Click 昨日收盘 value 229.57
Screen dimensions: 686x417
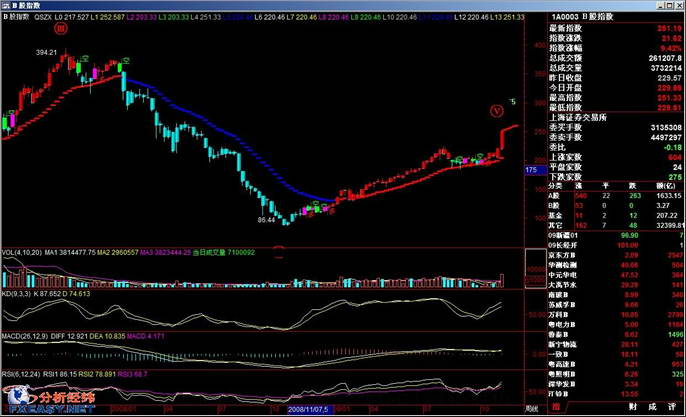[x=670, y=78]
